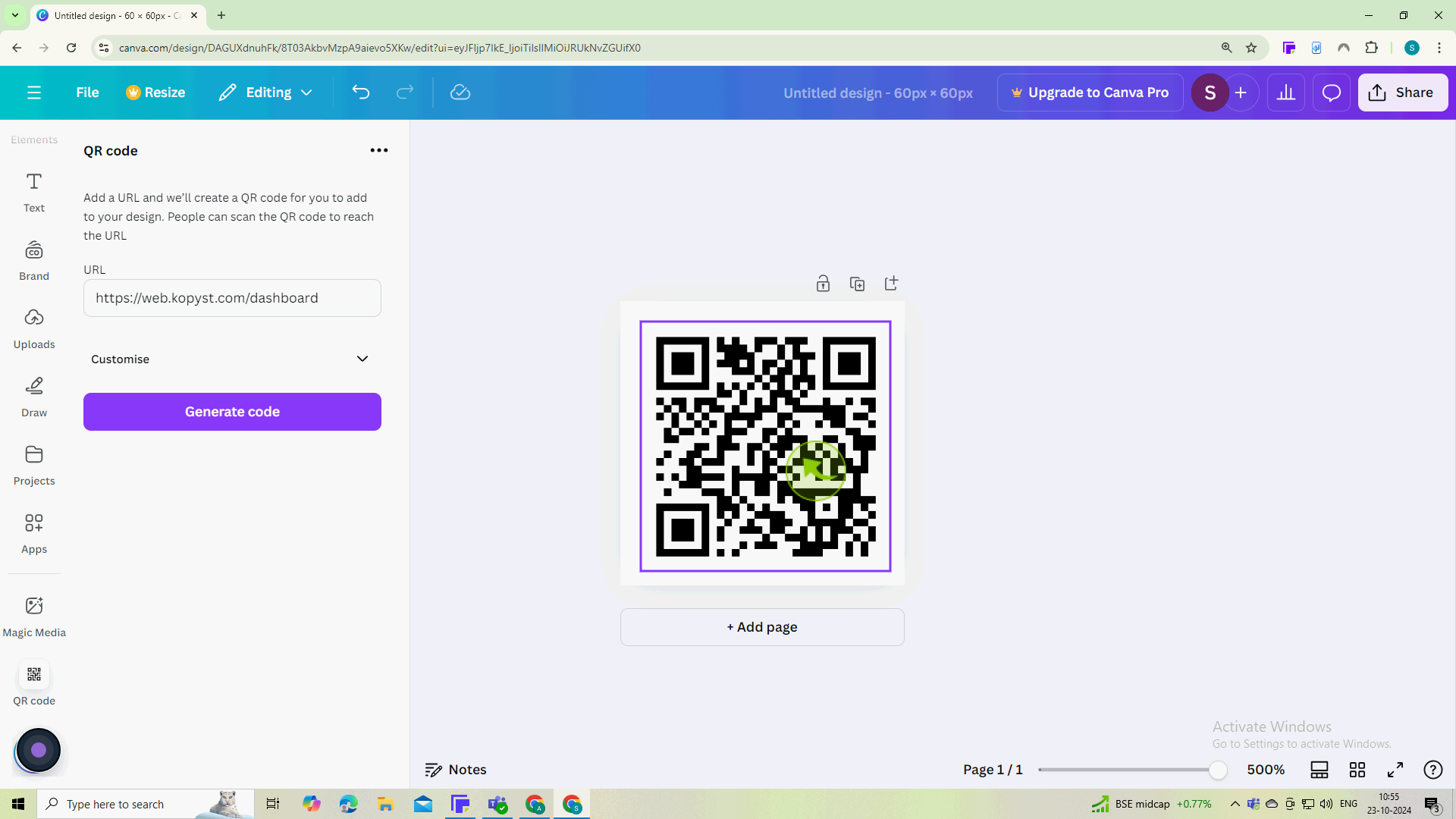The width and height of the screenshot is (1456, 819).
Task: Click the Share button
Action: pos(1403,93)
